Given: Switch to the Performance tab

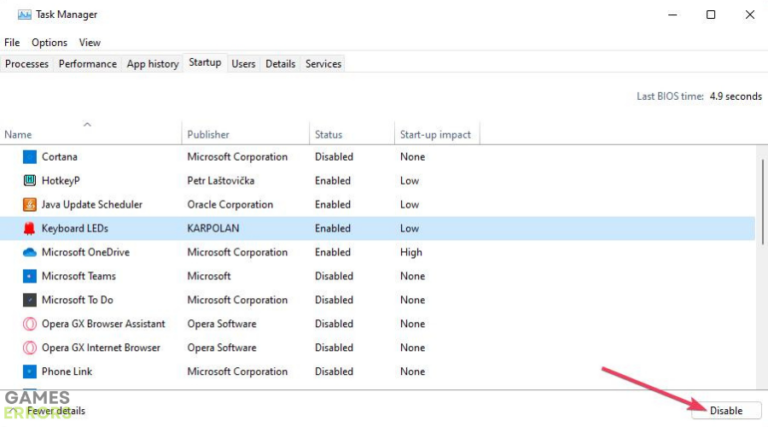Looking at the screenshot, I should click(87, 64).
